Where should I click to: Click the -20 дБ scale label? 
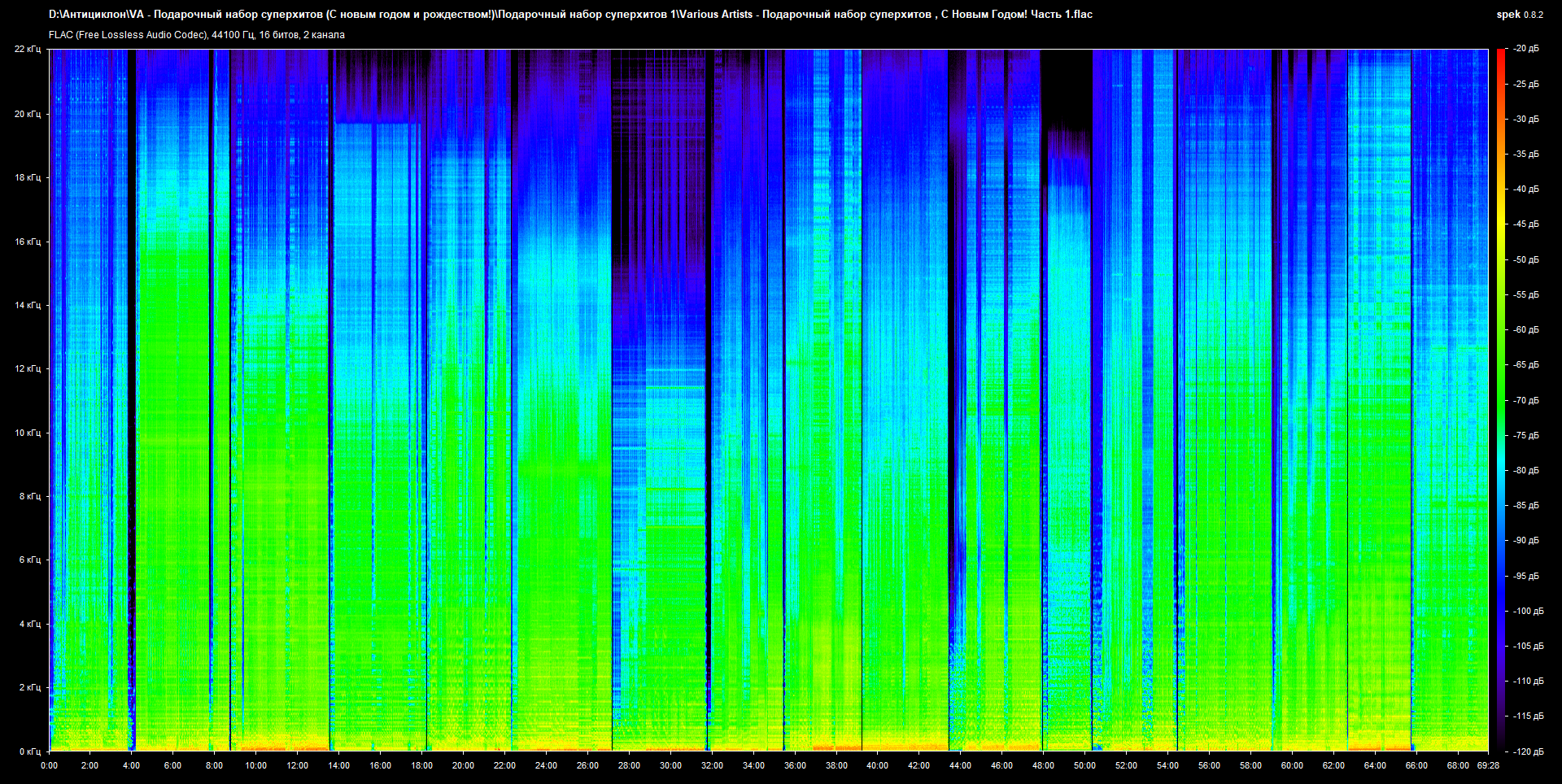pos(1525,49)
